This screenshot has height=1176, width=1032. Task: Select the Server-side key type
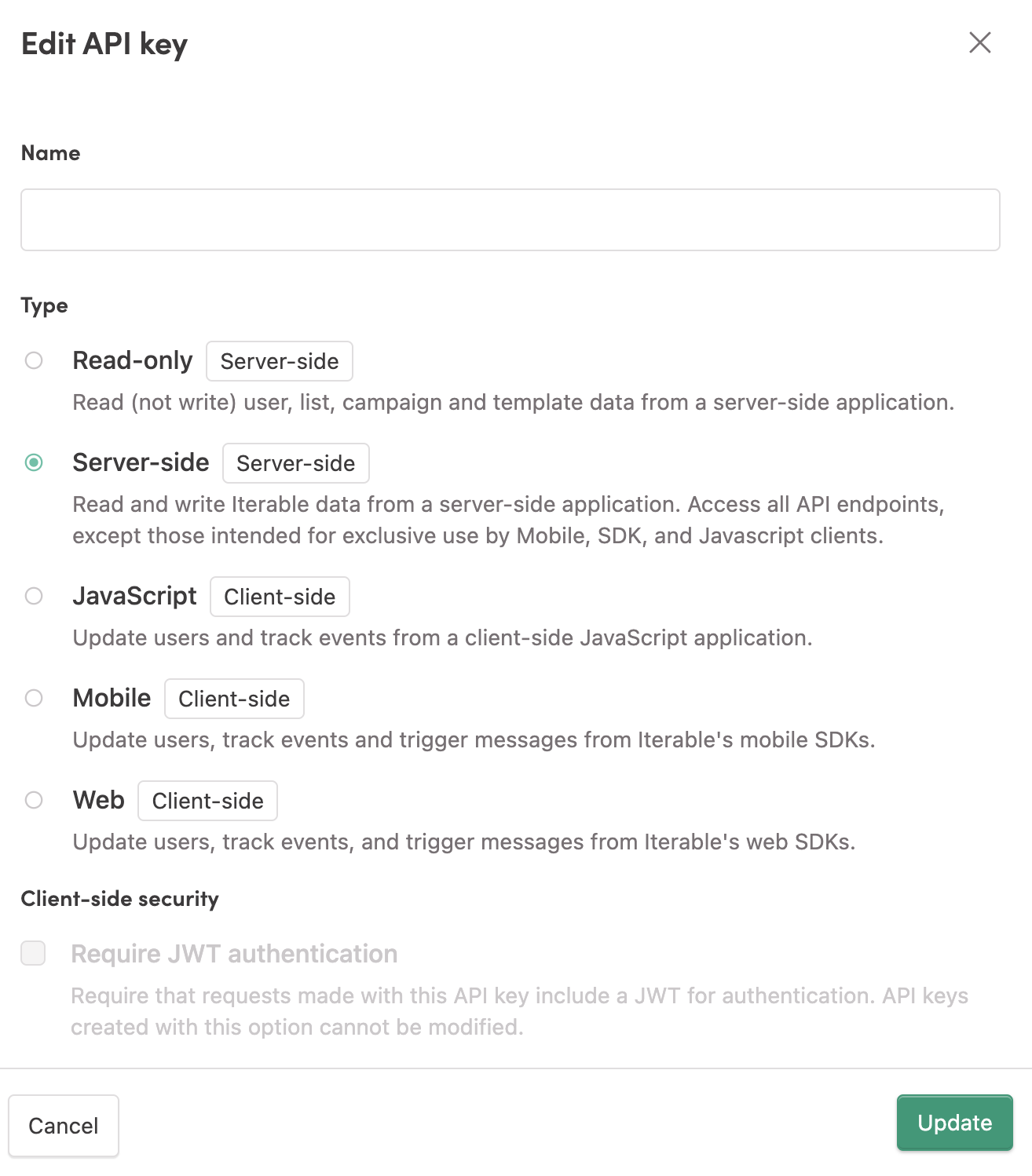coord(33,462)
